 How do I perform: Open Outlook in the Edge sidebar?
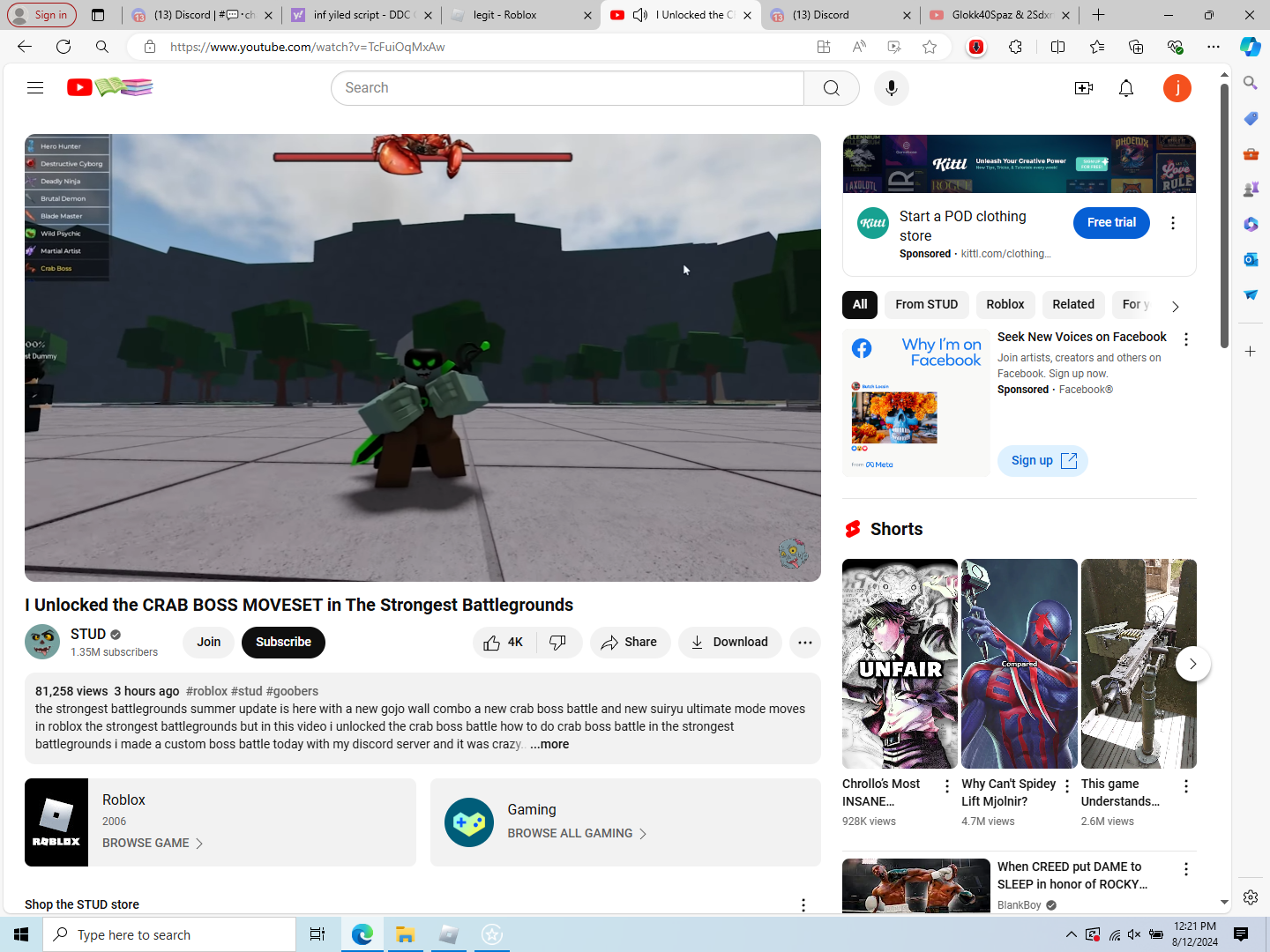[1251, 259]
